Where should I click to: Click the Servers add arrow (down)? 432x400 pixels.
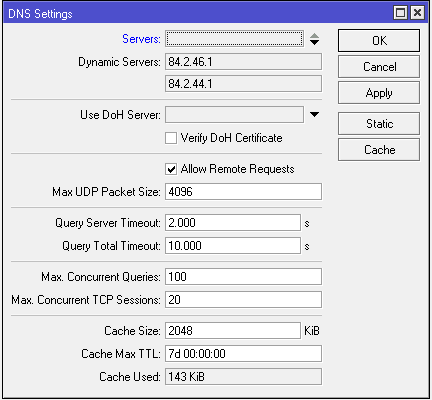click(x=314, y=42)
